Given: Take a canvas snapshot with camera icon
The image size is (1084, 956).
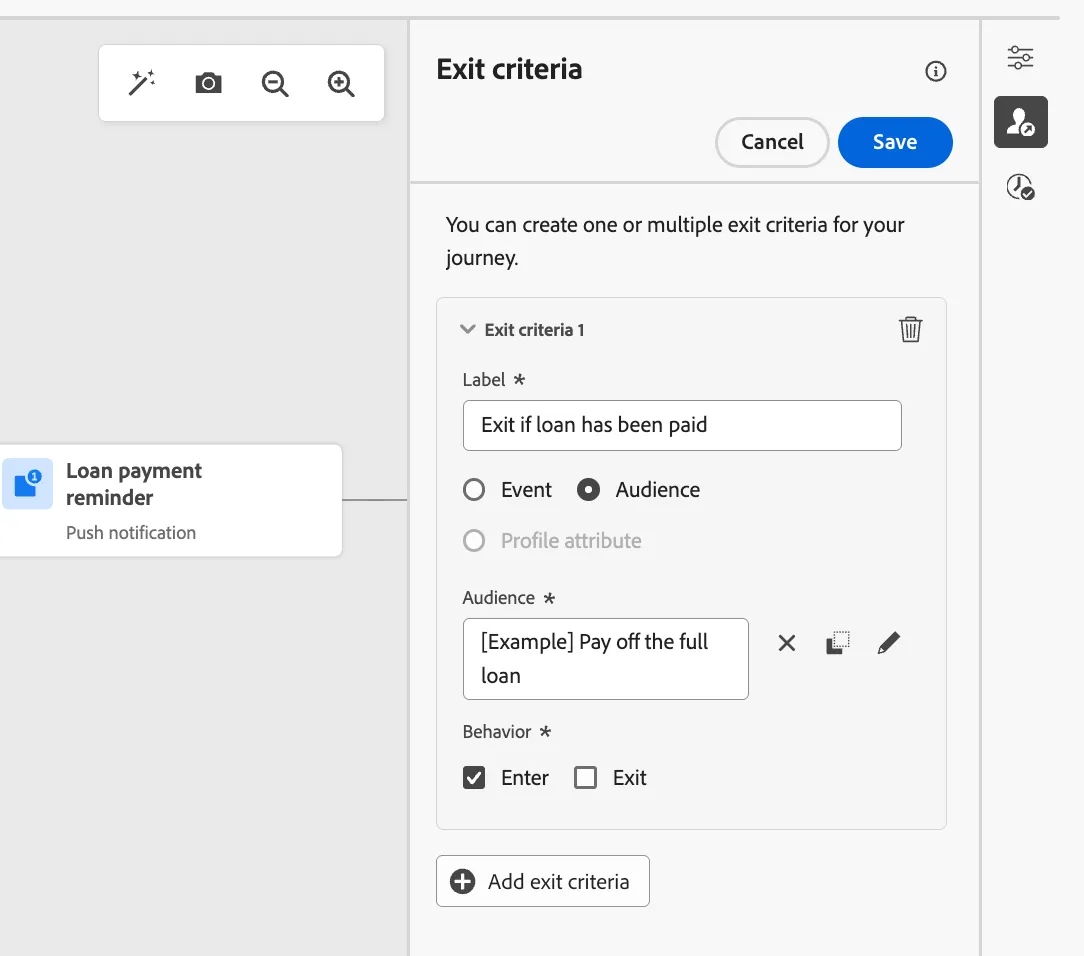Looking at the screenshot, I should point(208,83).
